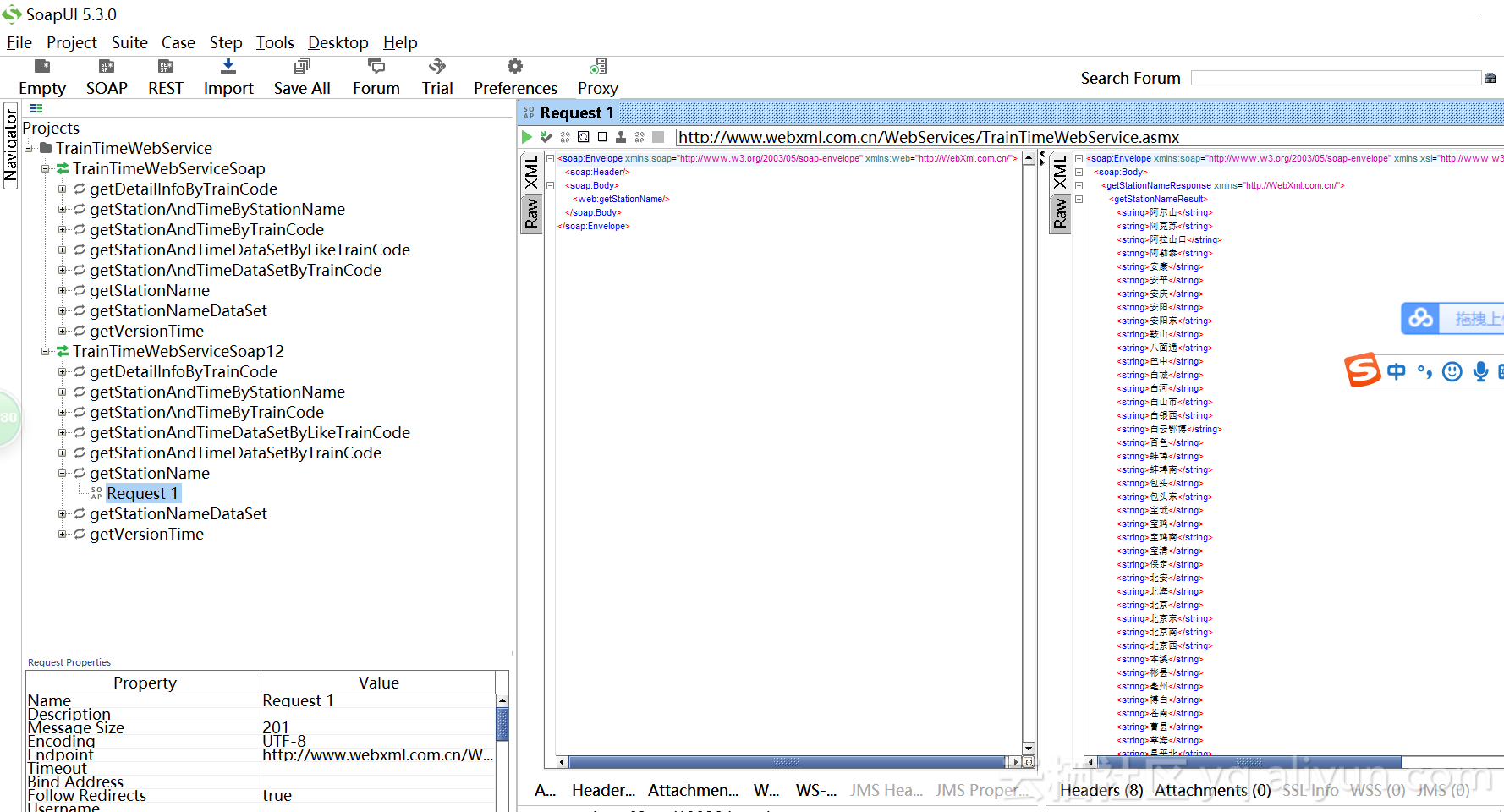1504x812 pixels.
Task: Click the SOAP icon left of the gray stop square
Action: [639, 137]
